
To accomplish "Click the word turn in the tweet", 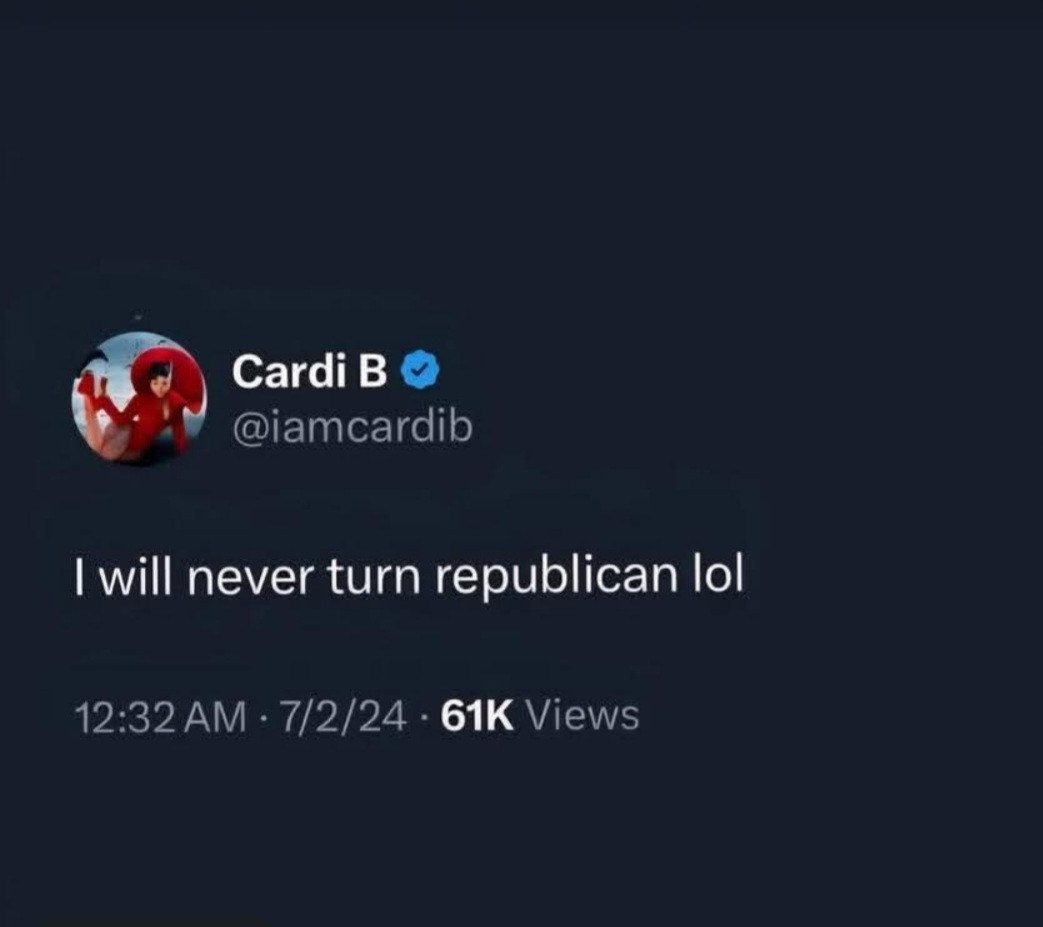I will point(373,576).
